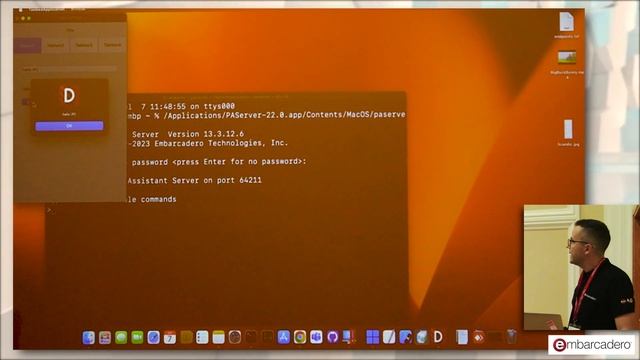The image size is (640, 360).
Task: Open the App Store from Dock
Action: coord(284,337)
